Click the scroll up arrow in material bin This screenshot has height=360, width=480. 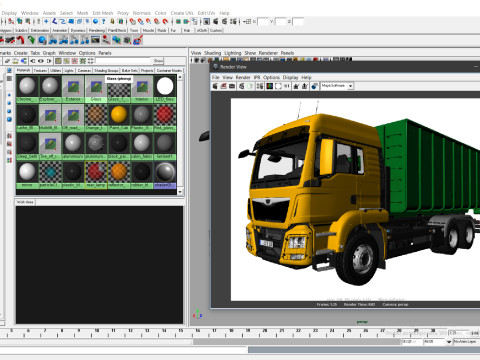pyautogui.click(x=180, y=77)
